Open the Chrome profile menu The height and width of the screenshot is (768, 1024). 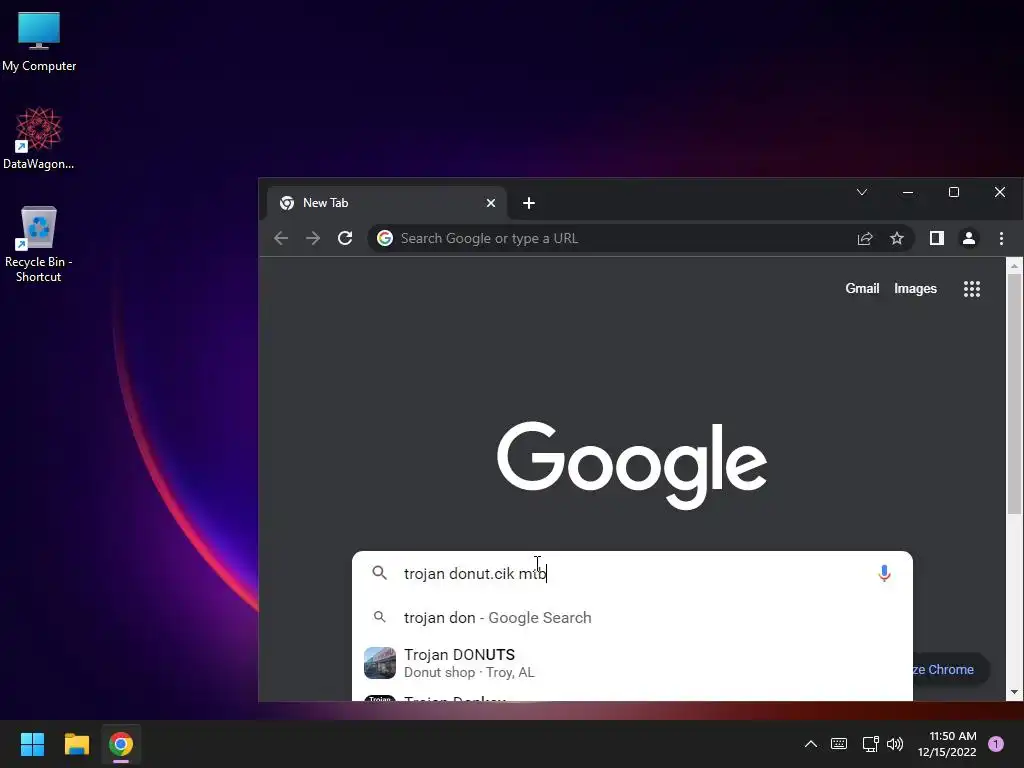[x=969, y=238]
